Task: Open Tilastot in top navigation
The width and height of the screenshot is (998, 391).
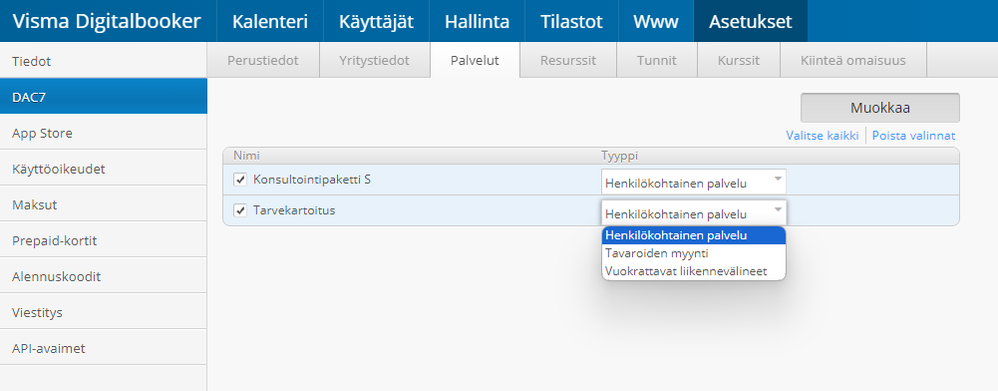Action: (x=572, y=21)
